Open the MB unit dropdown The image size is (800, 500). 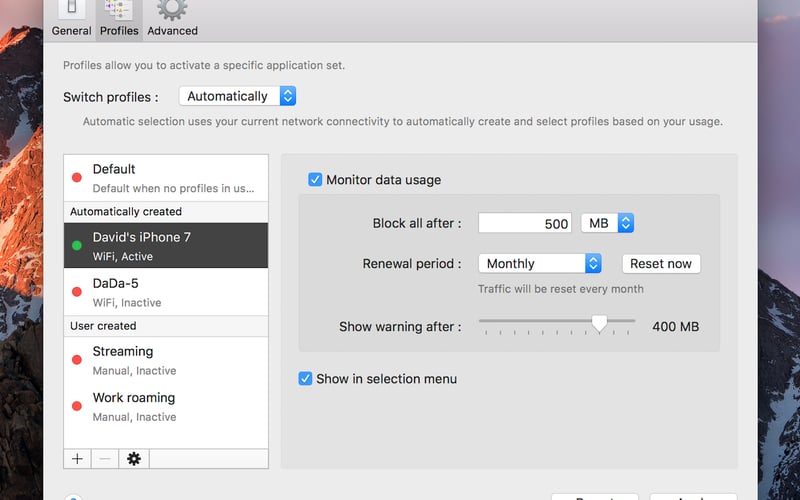click(607, 223)
